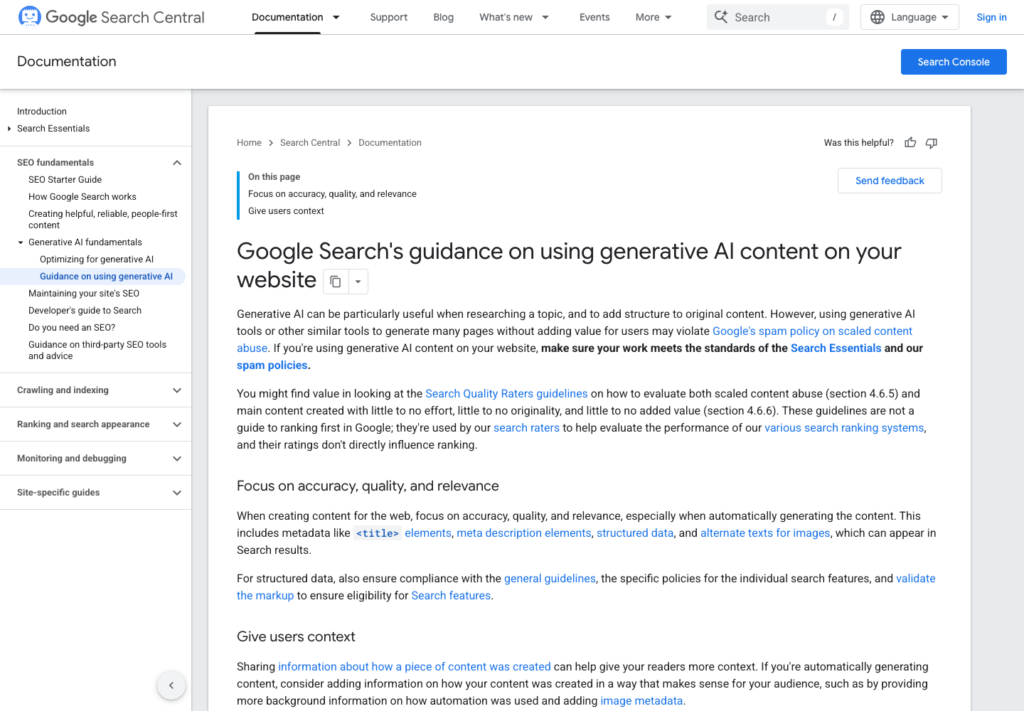The height and width of the screenshot is (711, 1024).
Task: Focus the Search input field
Action: (777, 17)
